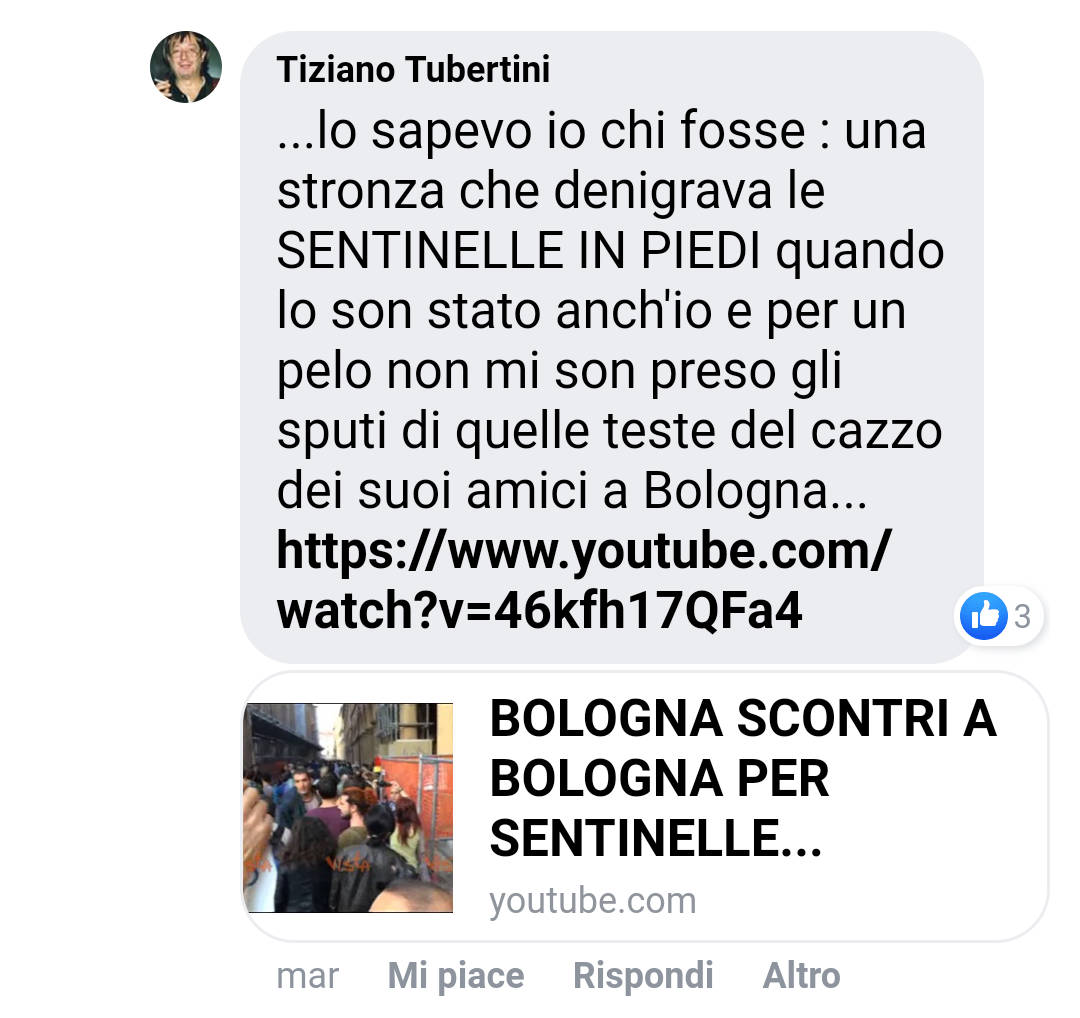
Task: Open the BOLOGNA SCONTRI A BOLOGNA preview title
Action: 743,778
